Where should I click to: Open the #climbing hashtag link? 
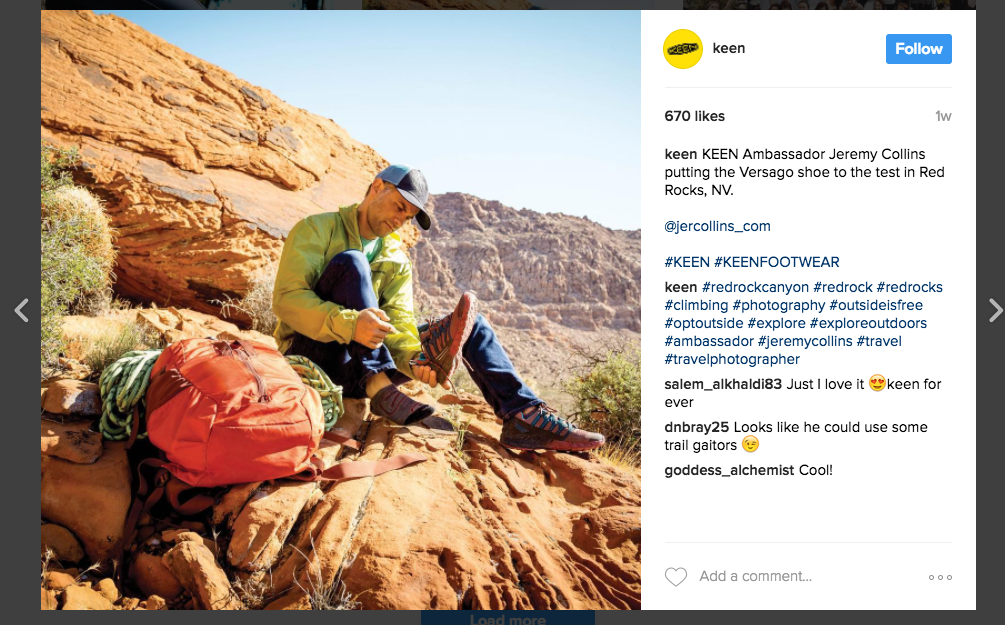coord(696,305)
